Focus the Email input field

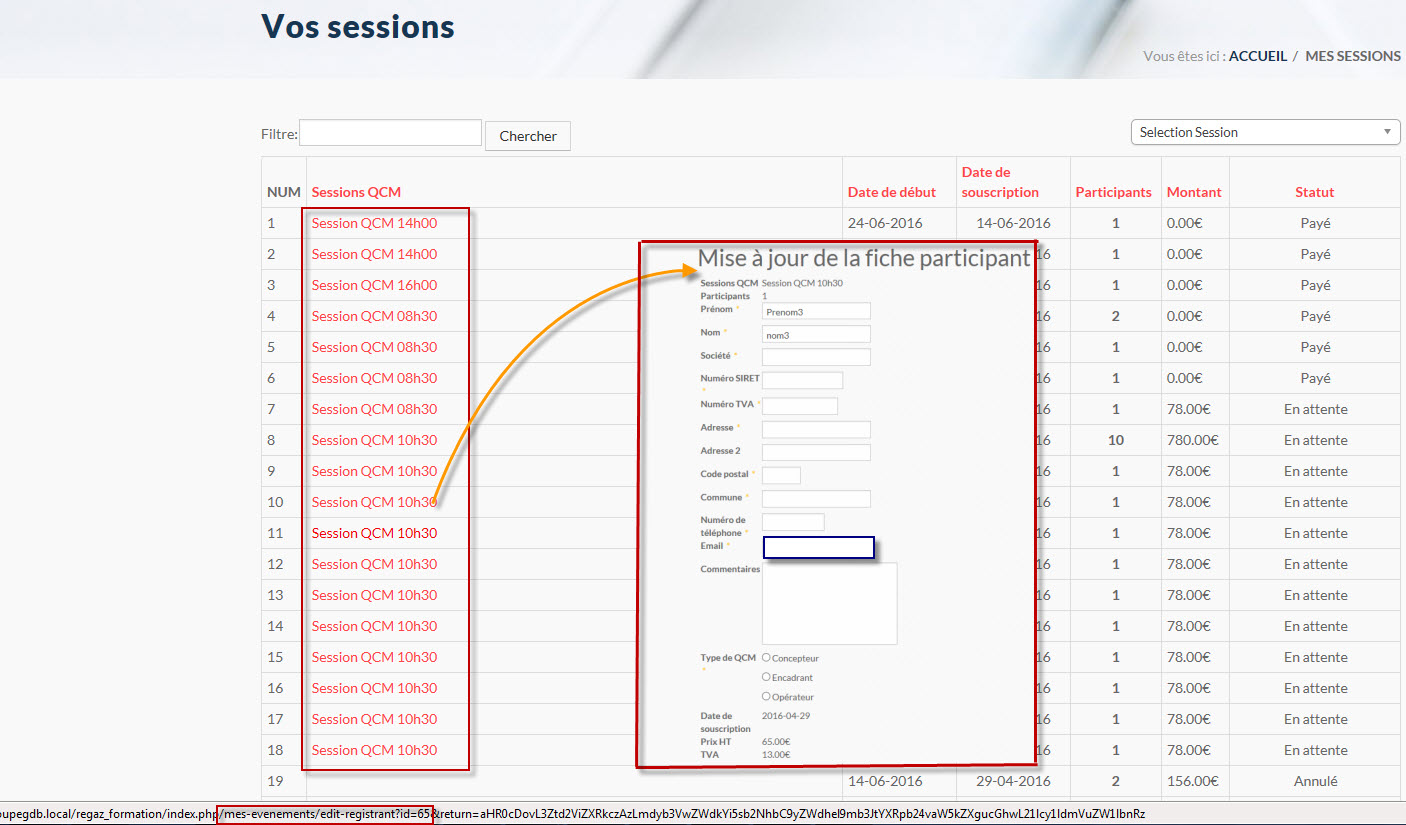(818, 547)
